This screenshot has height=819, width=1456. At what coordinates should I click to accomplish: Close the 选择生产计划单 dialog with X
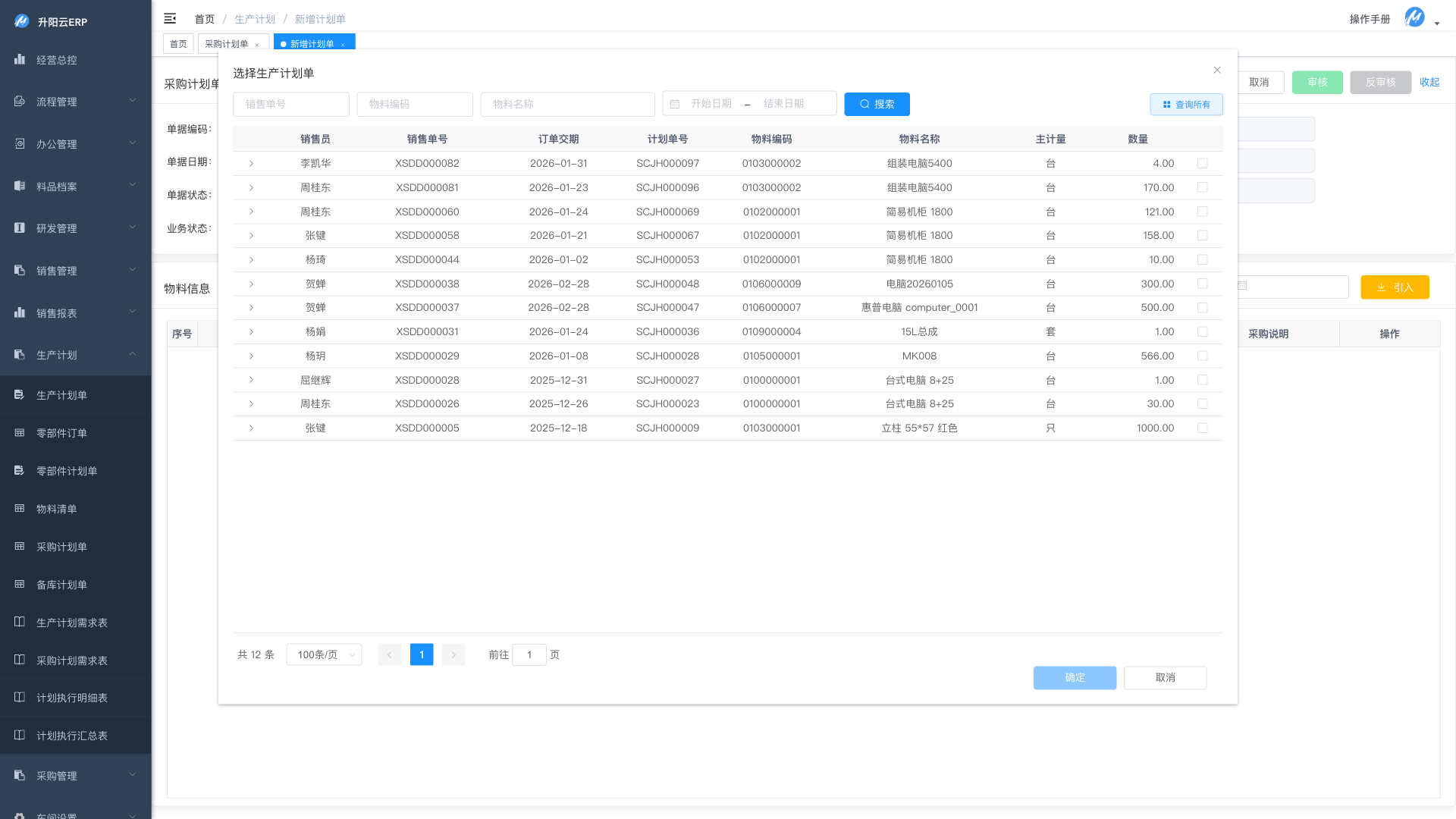tap(1217, 70)
